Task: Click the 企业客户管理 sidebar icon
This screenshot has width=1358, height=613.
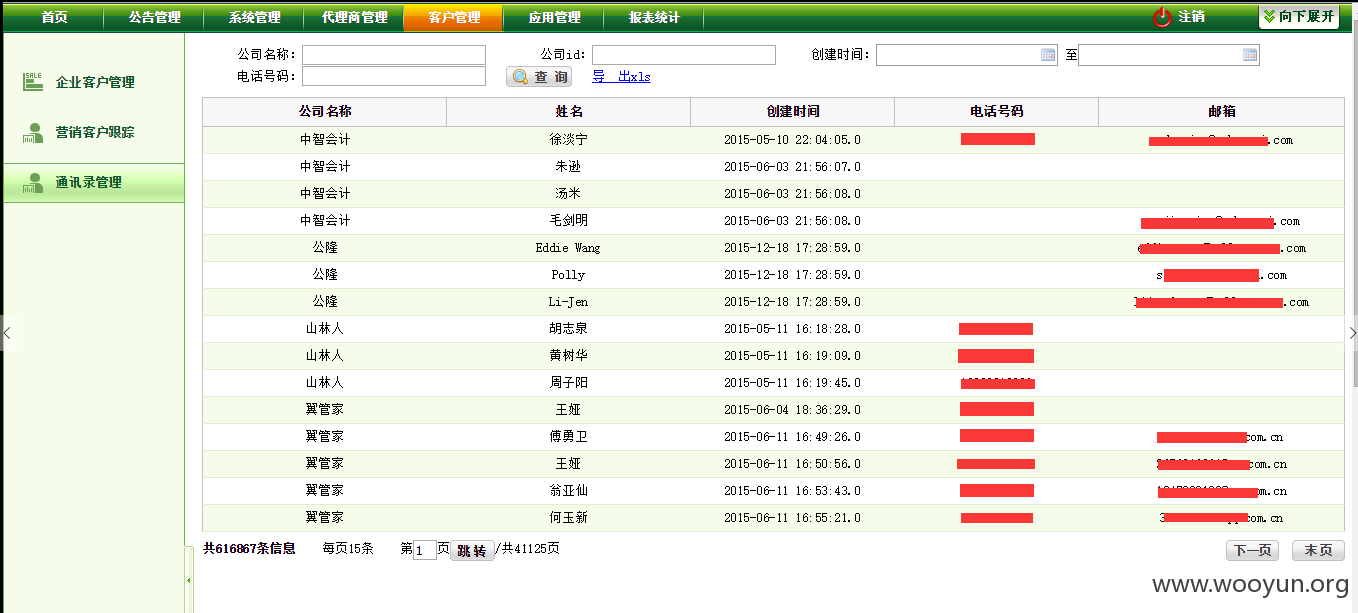Action: click(33, 82)
